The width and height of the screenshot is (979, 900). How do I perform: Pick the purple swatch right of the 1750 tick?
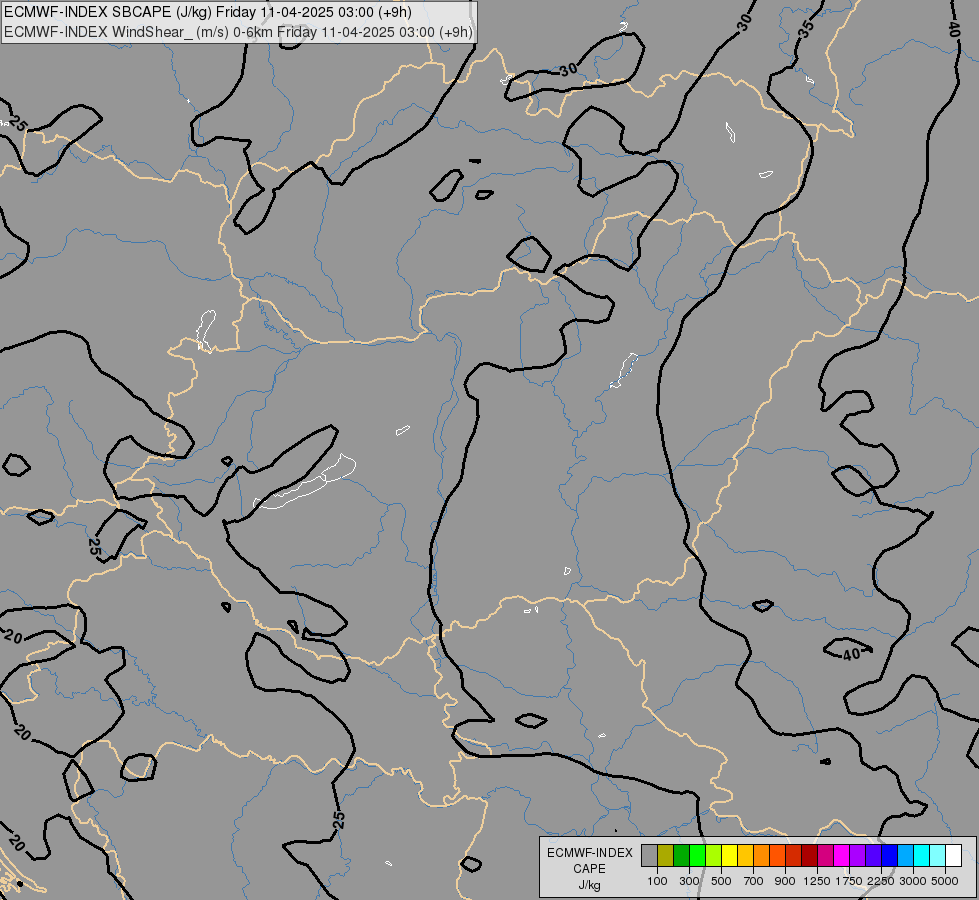[x=857, y=855]
